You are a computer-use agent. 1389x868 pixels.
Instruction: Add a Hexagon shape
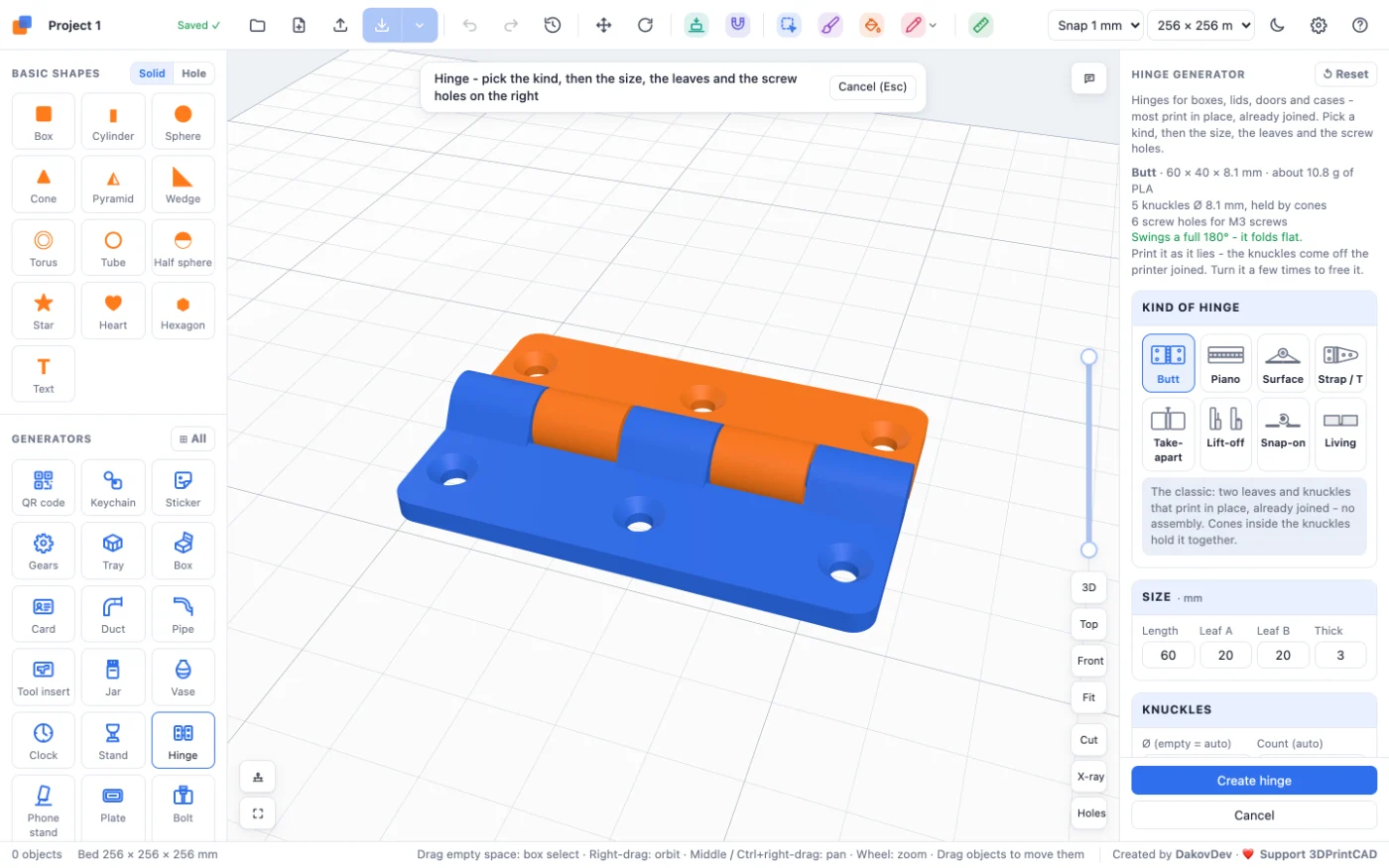(x=183, y=310)
